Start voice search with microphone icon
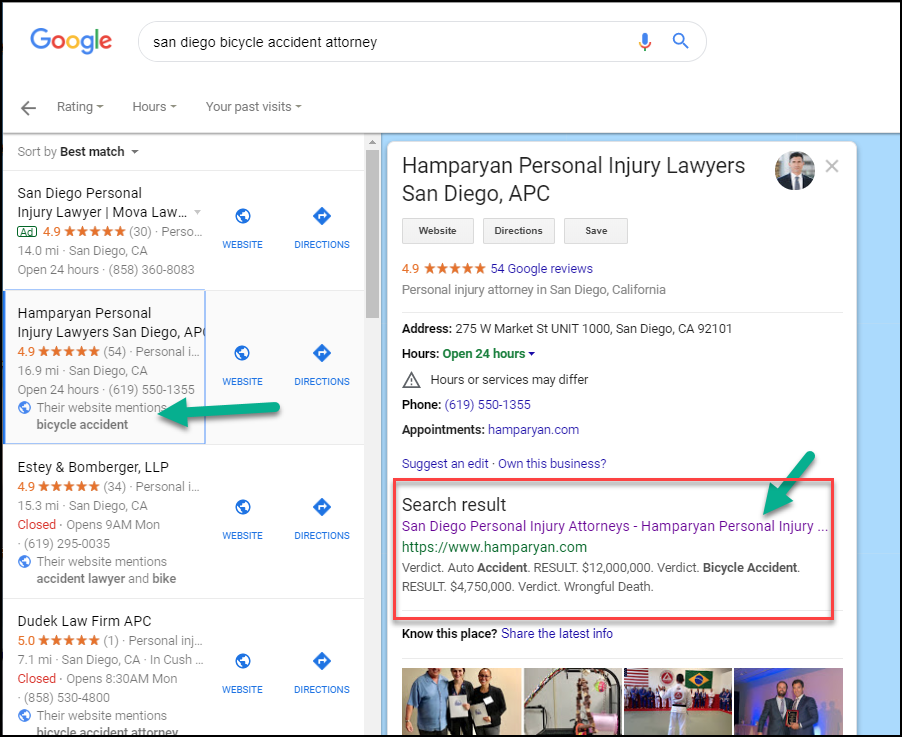Viewport: 902px width, 737px height. coord(645,41)
